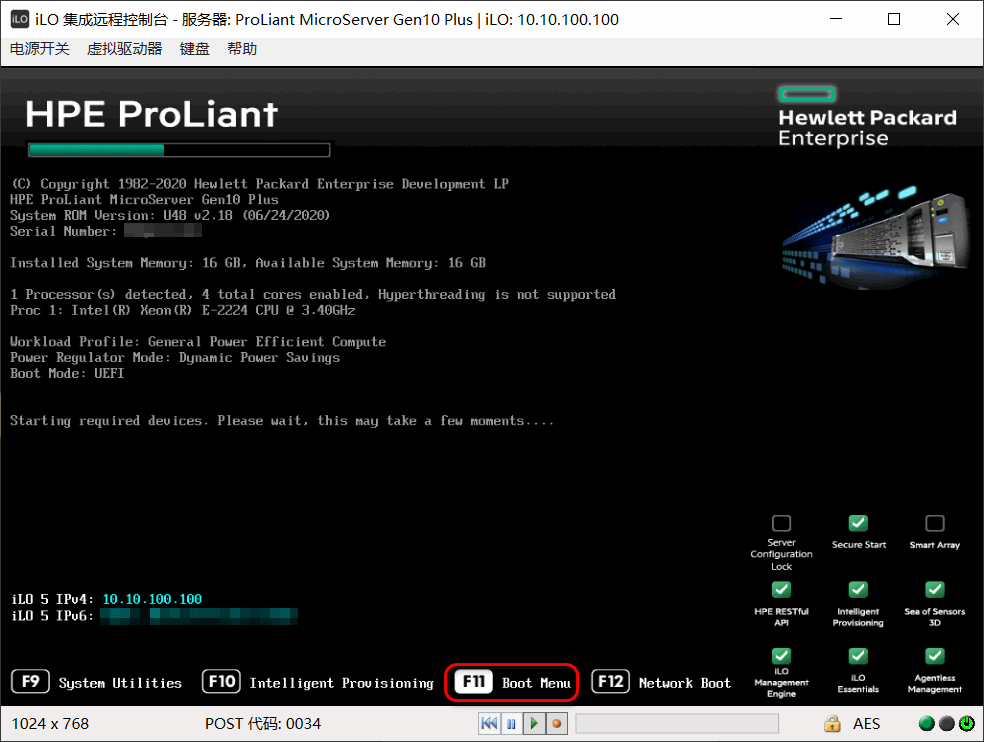This screenshot has height=742, width=984.
Task: Click the iLO Management Engine checkmark
Action: click(781, 656)
